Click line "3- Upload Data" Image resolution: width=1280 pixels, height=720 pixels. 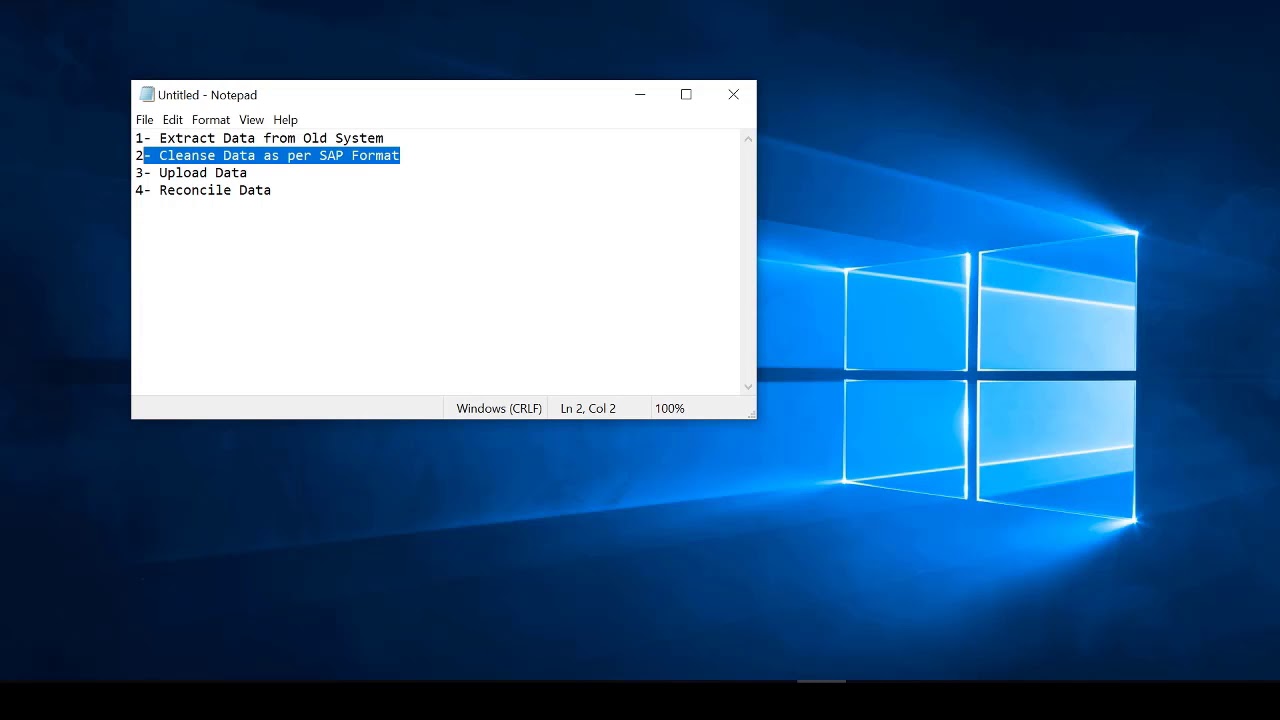pos(191,173)
